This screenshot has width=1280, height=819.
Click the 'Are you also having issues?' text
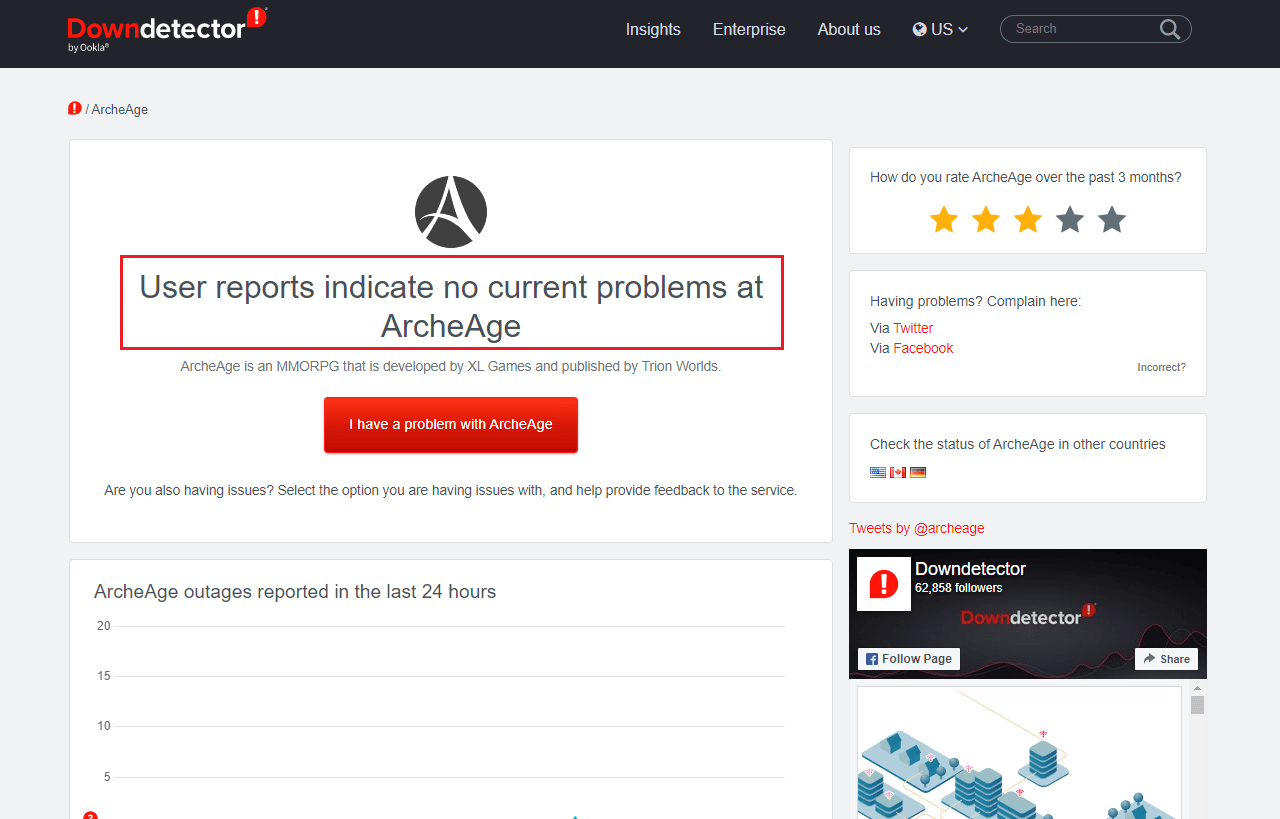[x=451, y=490]
